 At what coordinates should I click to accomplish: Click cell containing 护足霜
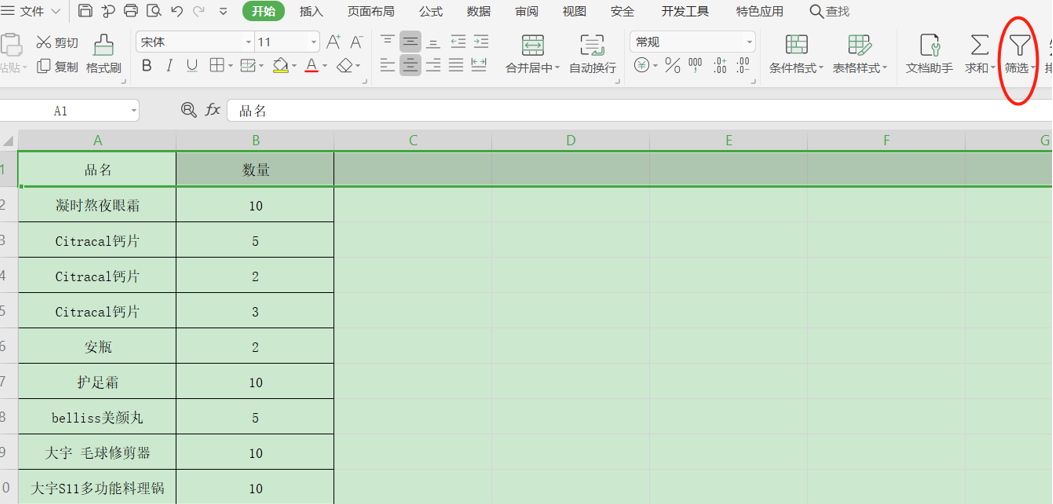98,382
